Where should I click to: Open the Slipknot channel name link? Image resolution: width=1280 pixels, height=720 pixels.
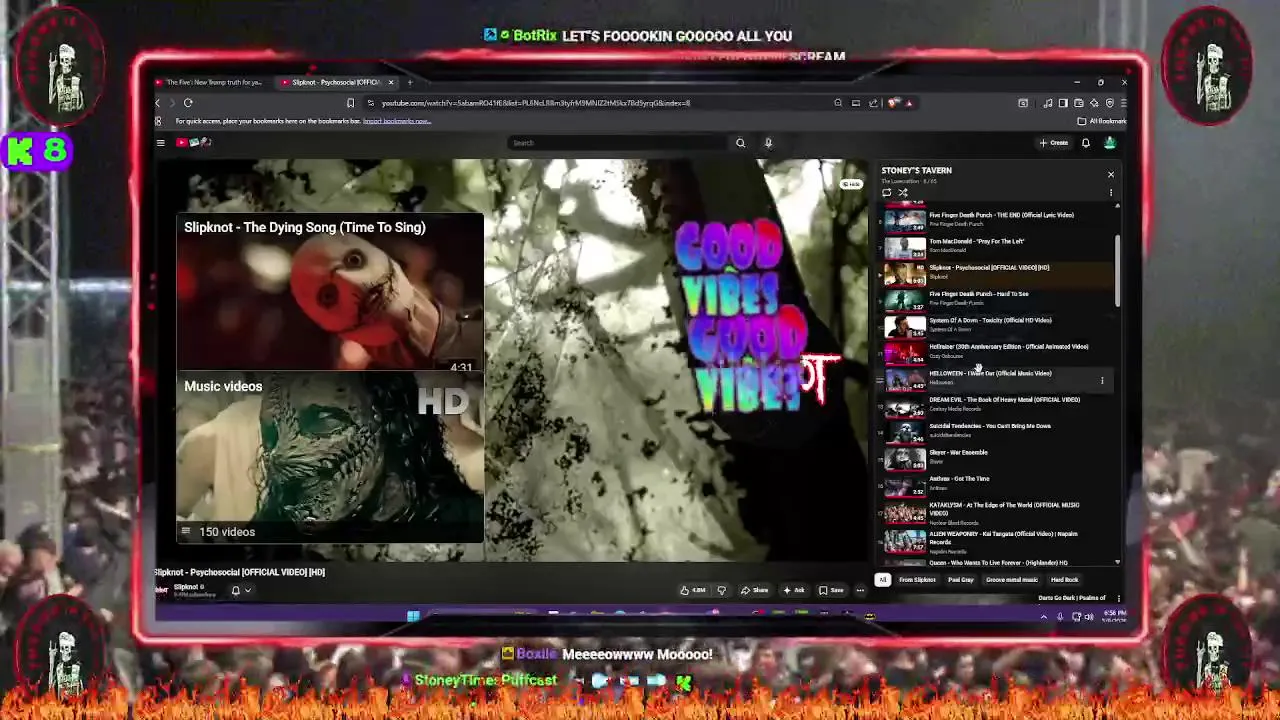point(186,587)
